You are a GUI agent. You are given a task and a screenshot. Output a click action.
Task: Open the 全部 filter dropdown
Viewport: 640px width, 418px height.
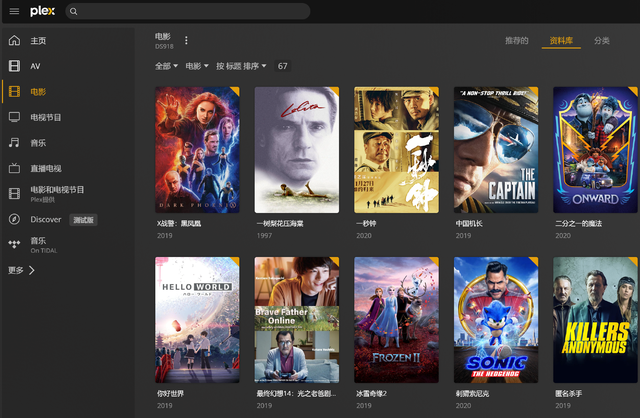point(166,66)
